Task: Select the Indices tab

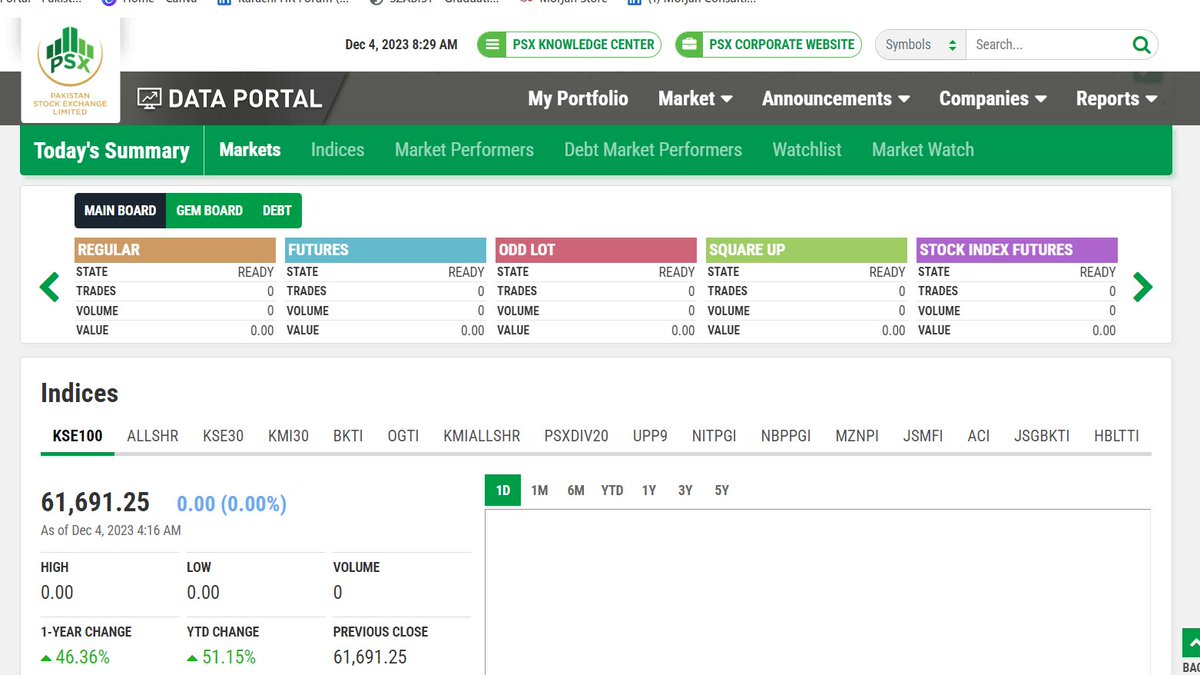Action: 337,149
